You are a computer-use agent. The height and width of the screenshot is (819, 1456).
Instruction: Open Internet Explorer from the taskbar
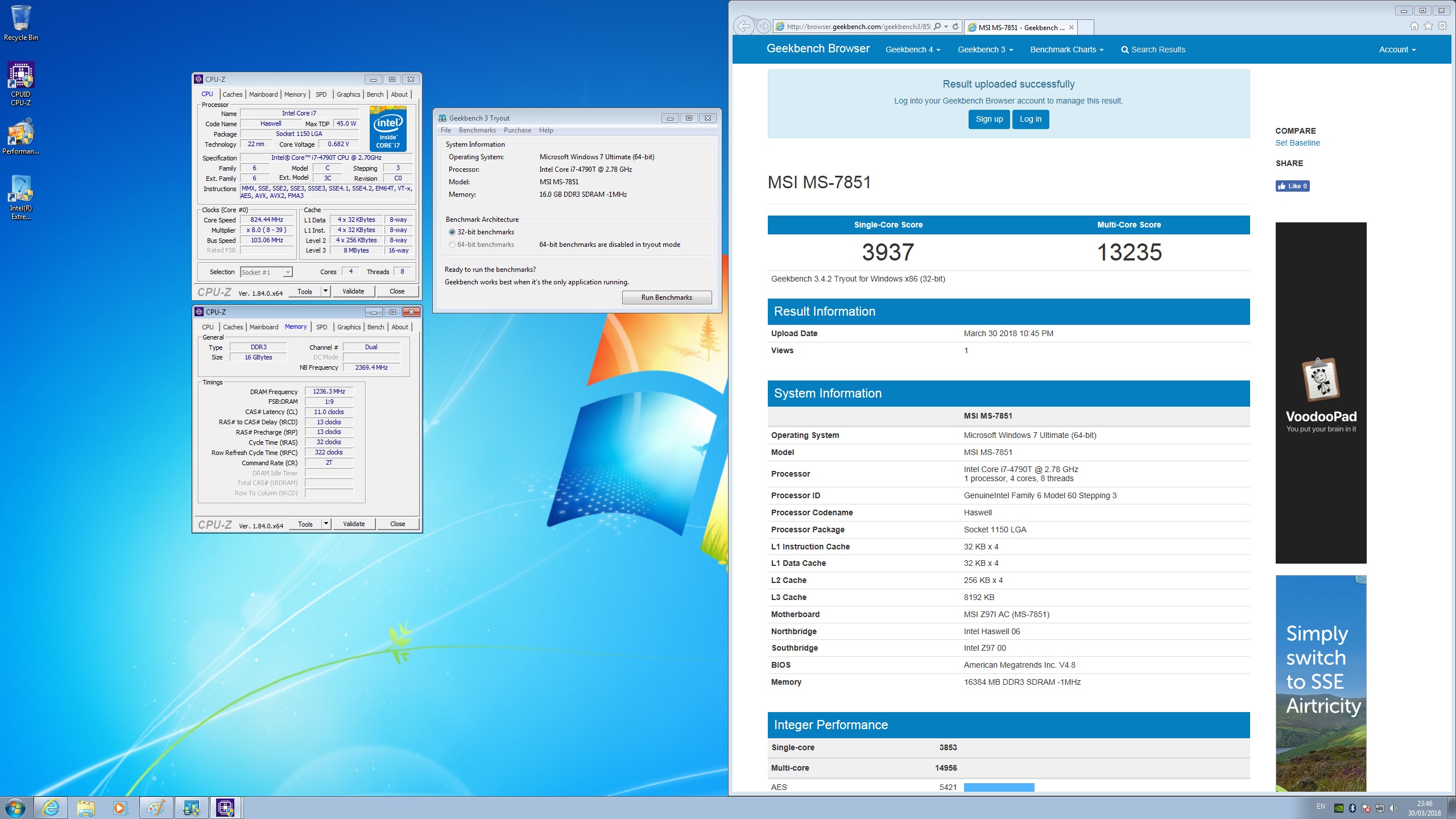click(51, 808)
